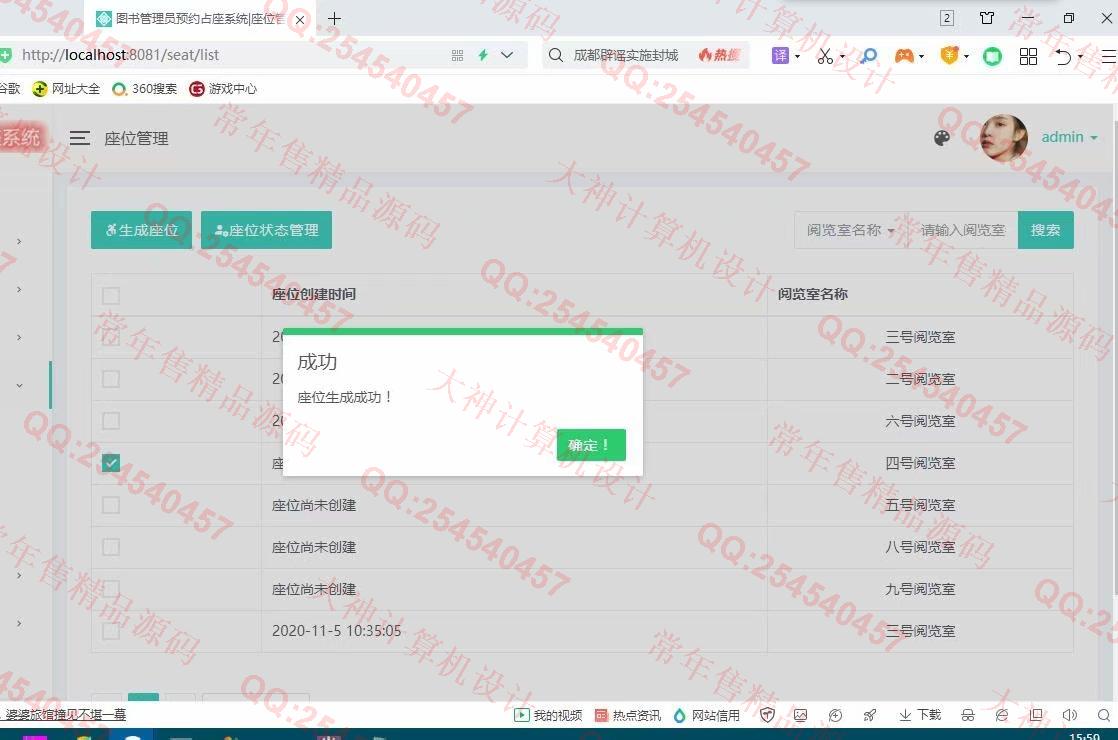The width and height of the screenshot is (1118, 740).
Task: Click the undo restore-page arrow icon
Action: (1063, 56)
